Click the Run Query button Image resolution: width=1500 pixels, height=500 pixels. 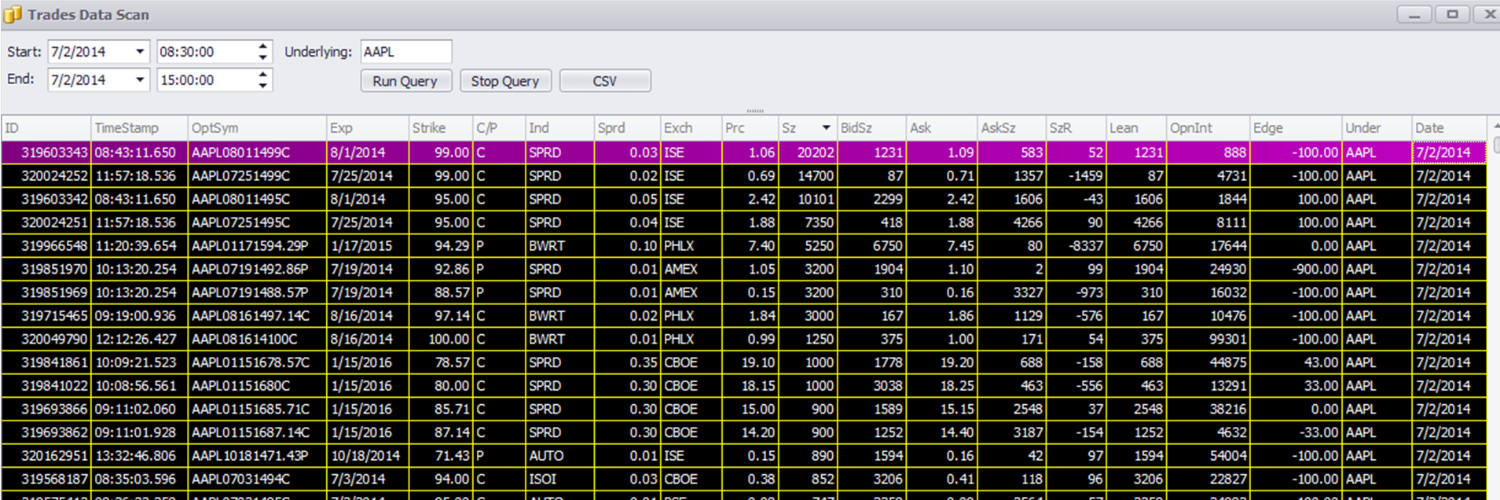pyautogui.click(x=406, y=81)
